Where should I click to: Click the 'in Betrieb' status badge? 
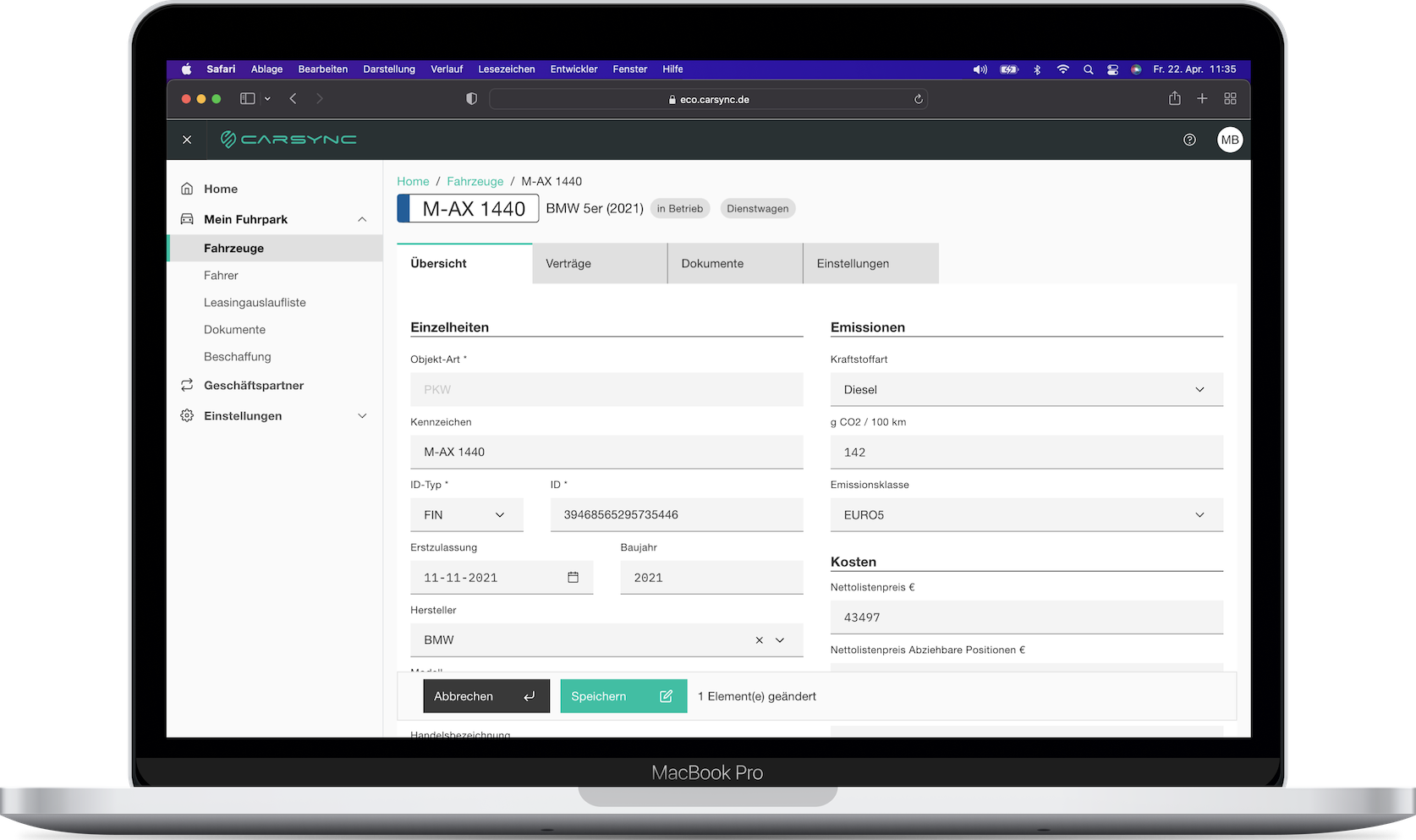coord(680,208)
